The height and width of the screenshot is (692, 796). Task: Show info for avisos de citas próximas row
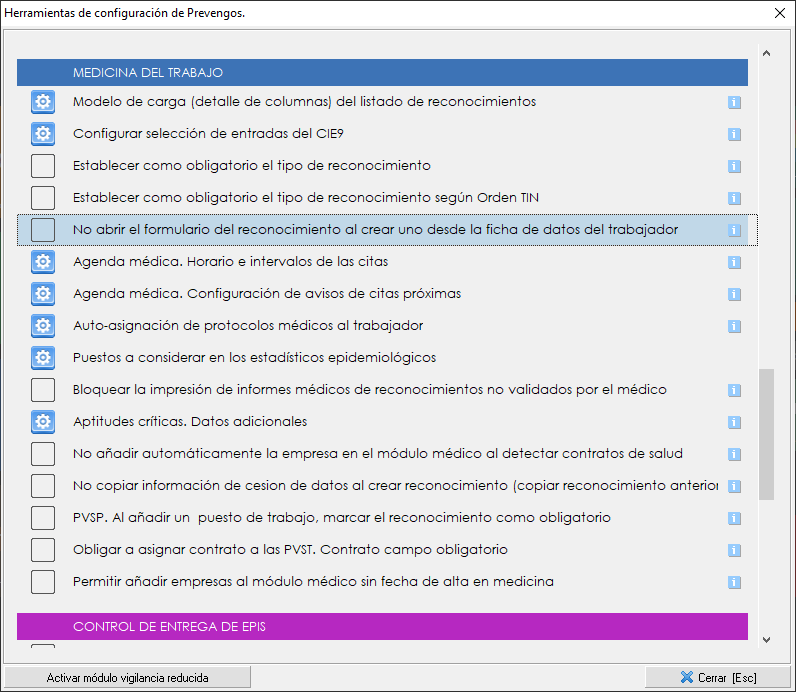pos(734,294)
